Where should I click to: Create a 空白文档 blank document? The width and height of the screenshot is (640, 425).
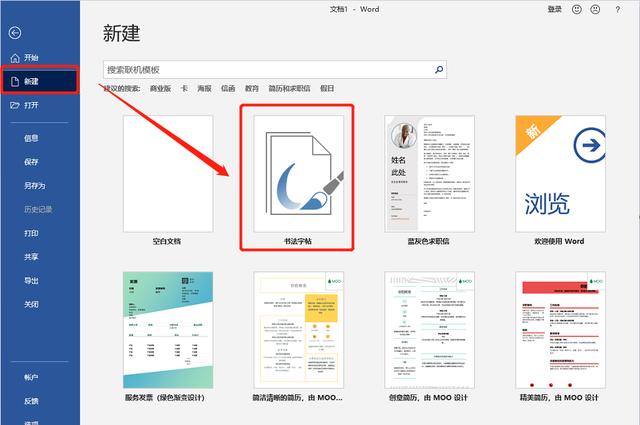pos(168,174)
